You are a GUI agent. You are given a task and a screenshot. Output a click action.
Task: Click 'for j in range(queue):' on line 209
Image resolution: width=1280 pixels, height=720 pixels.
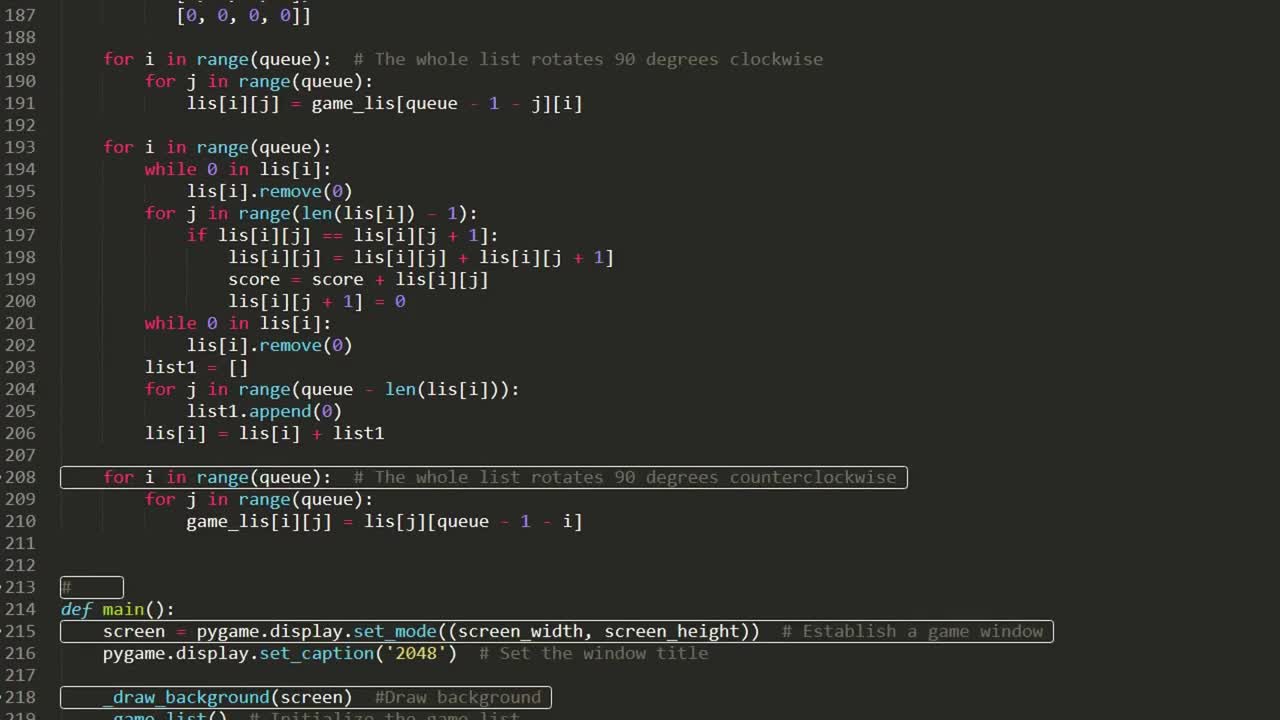[259, 499]
